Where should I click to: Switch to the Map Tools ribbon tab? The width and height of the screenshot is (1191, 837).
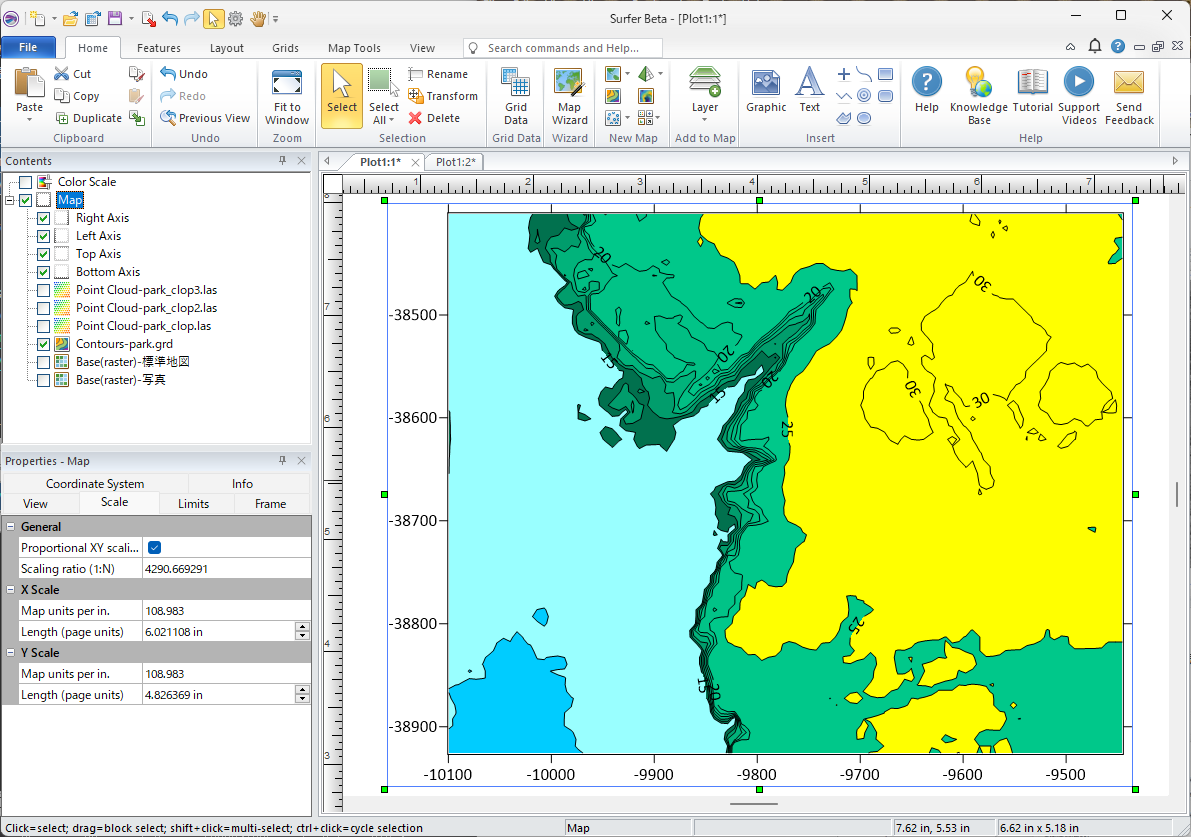[x=354, y=48]
